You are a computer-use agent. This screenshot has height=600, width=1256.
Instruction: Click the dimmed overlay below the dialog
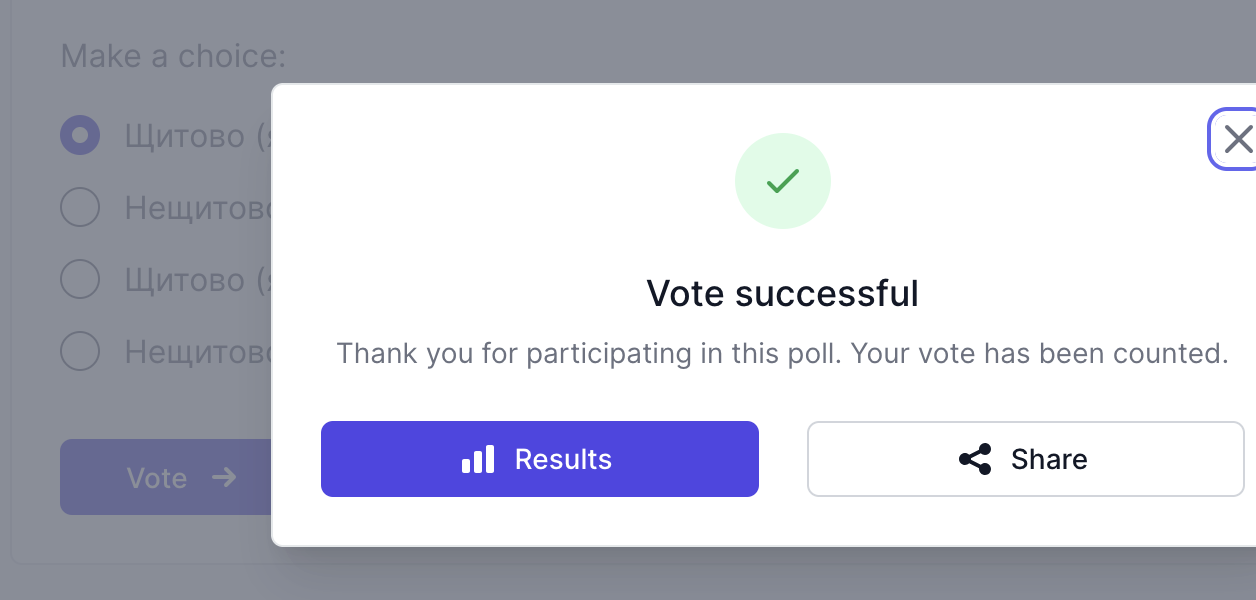(700, 575)
